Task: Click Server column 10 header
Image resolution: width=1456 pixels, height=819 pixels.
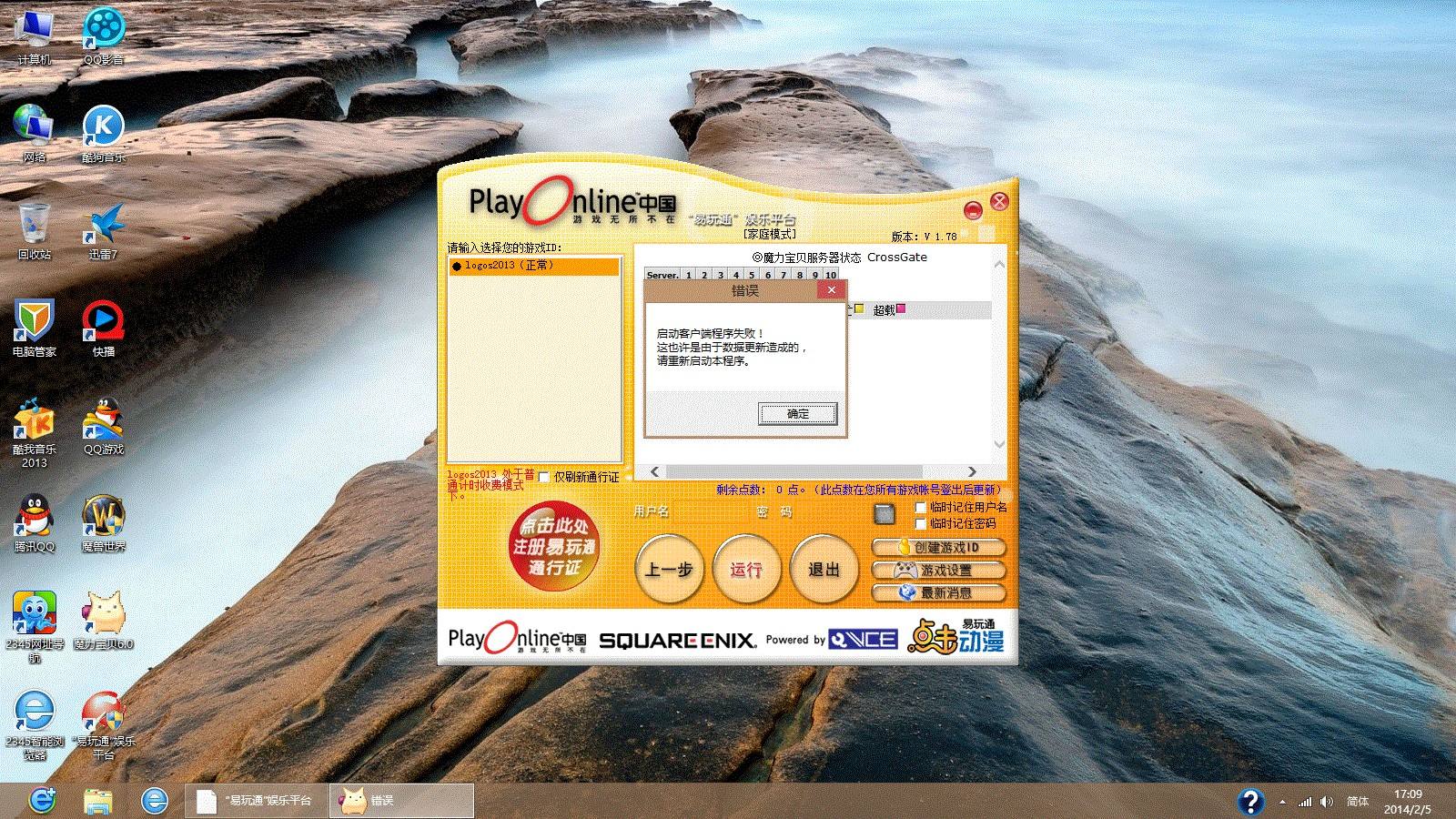Action: coord(831,275)
